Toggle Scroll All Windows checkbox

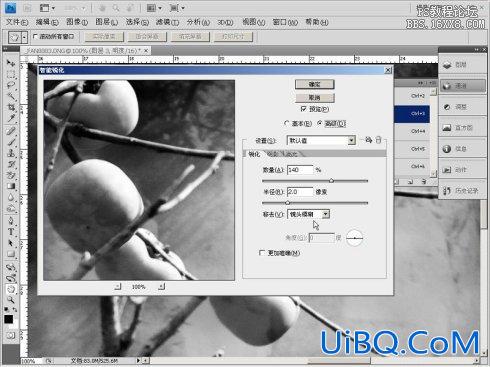click(x=35, y=36)
